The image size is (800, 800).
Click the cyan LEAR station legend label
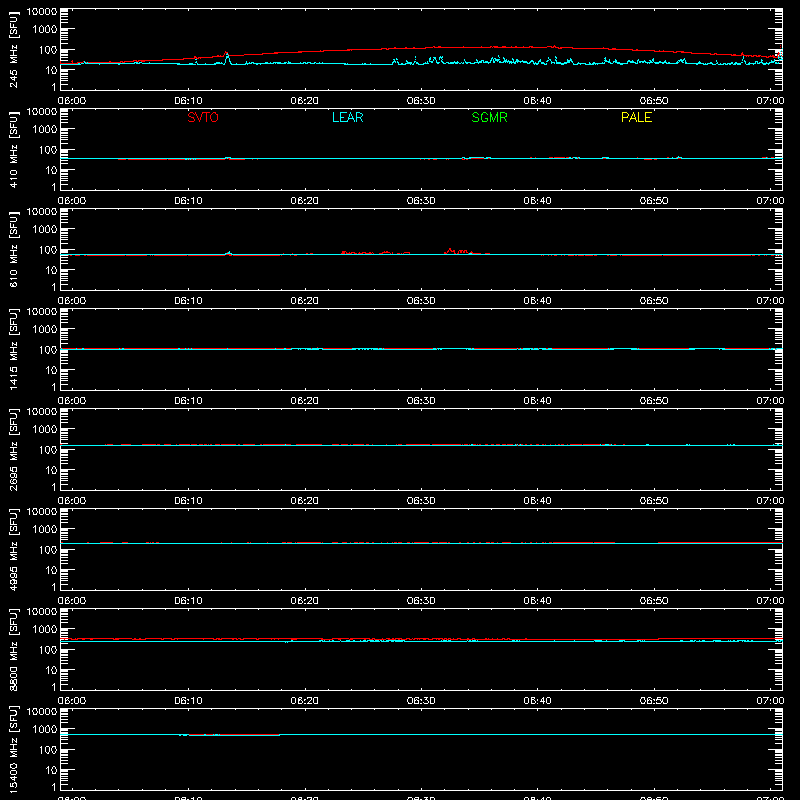(x=347, y=117)
